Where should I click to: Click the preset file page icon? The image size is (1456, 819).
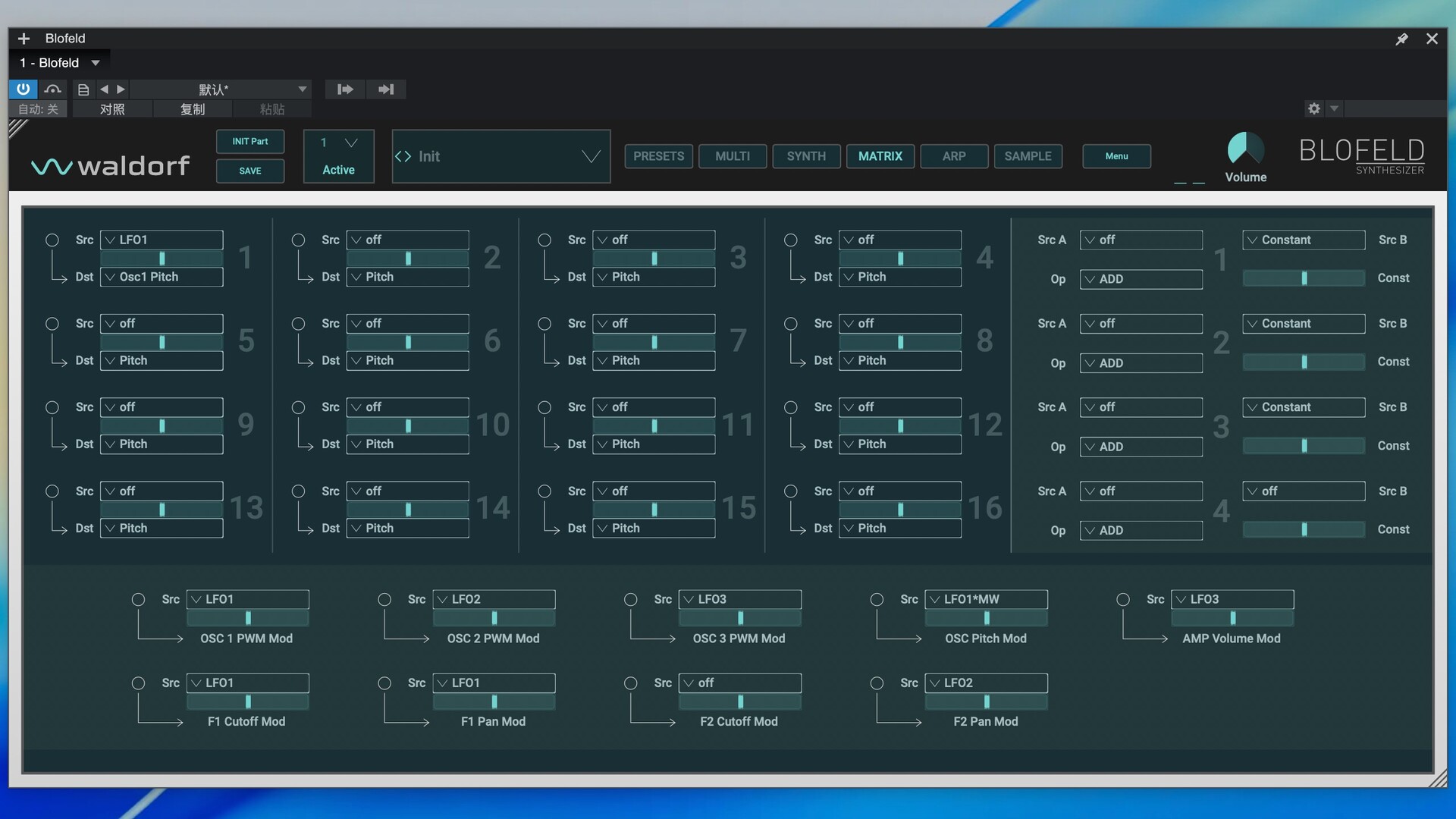pyautogui.click(x=83, y=89)
